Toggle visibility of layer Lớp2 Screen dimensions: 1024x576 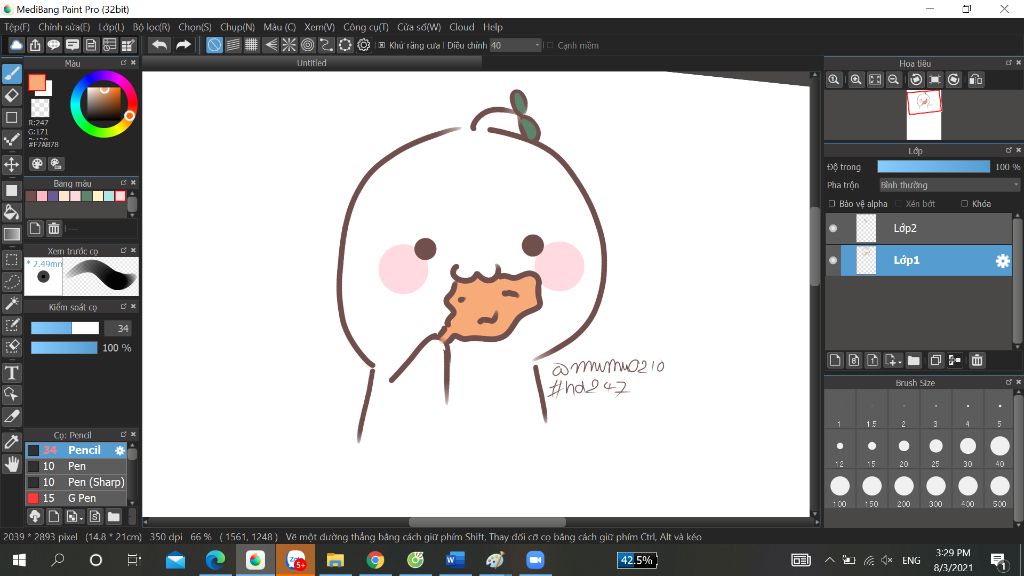tap(833, 228)
